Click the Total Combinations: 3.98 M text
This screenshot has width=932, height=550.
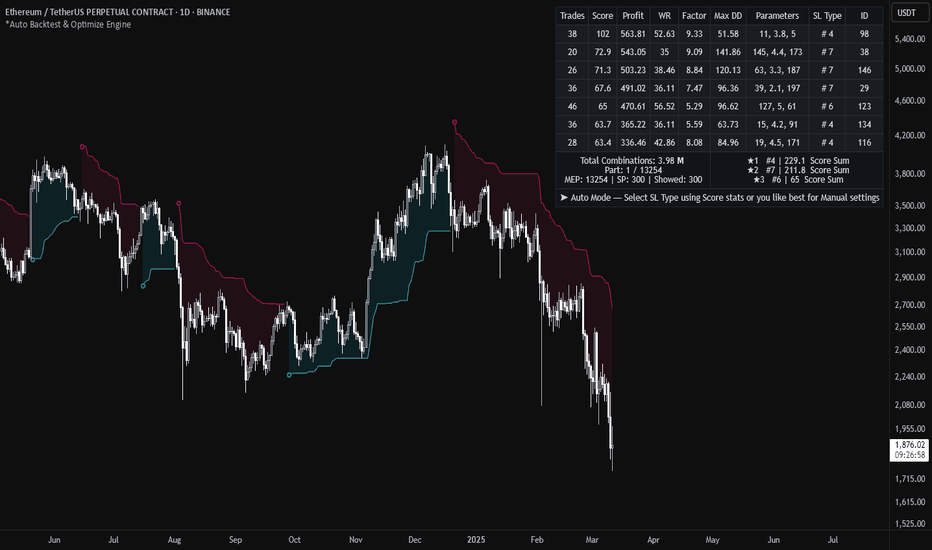(x=632, y=161)
